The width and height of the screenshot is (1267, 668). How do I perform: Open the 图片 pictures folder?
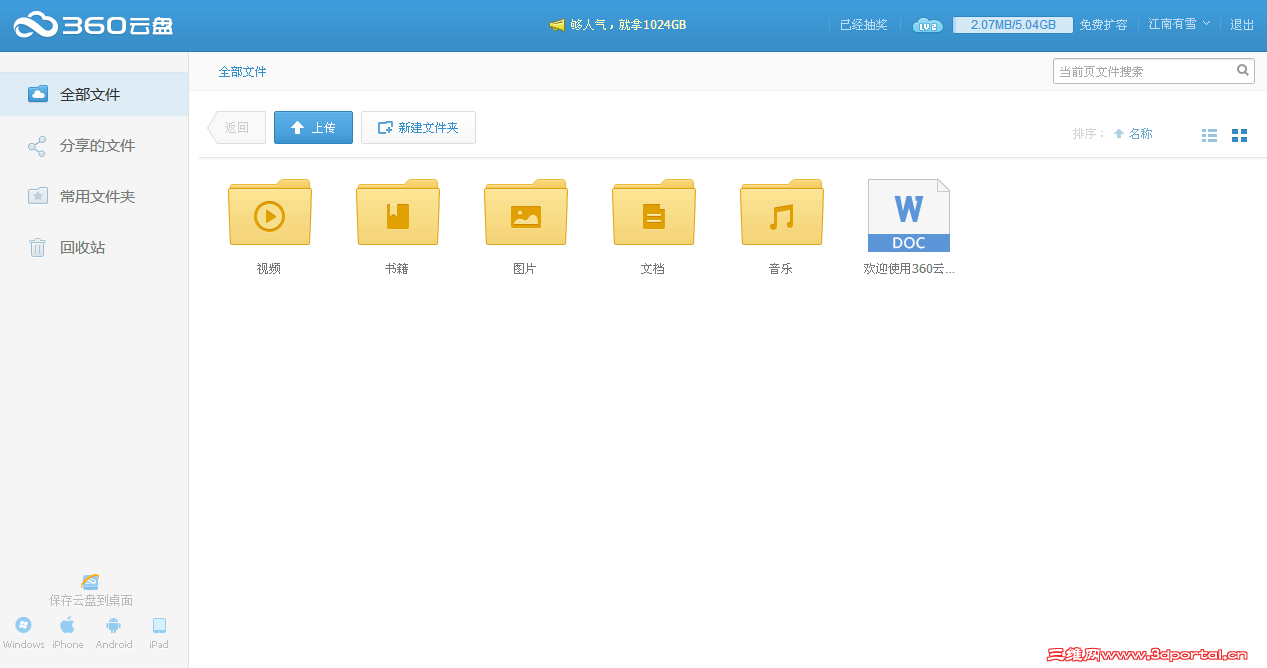coord(525,212)
